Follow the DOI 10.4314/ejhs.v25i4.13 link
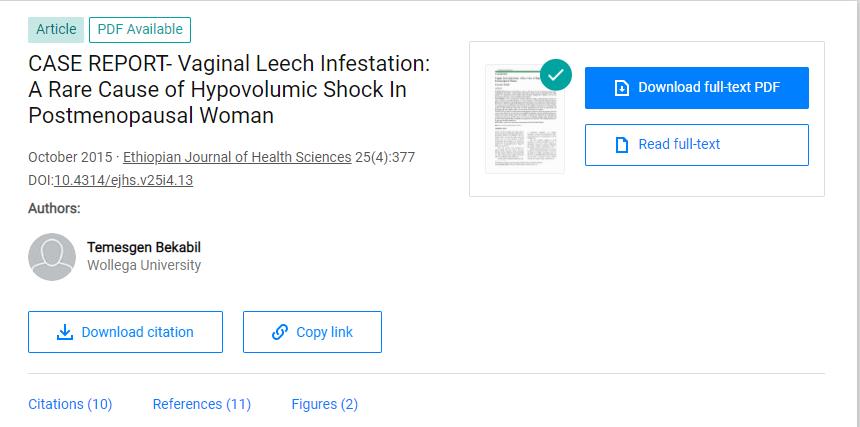 (123, 181)
